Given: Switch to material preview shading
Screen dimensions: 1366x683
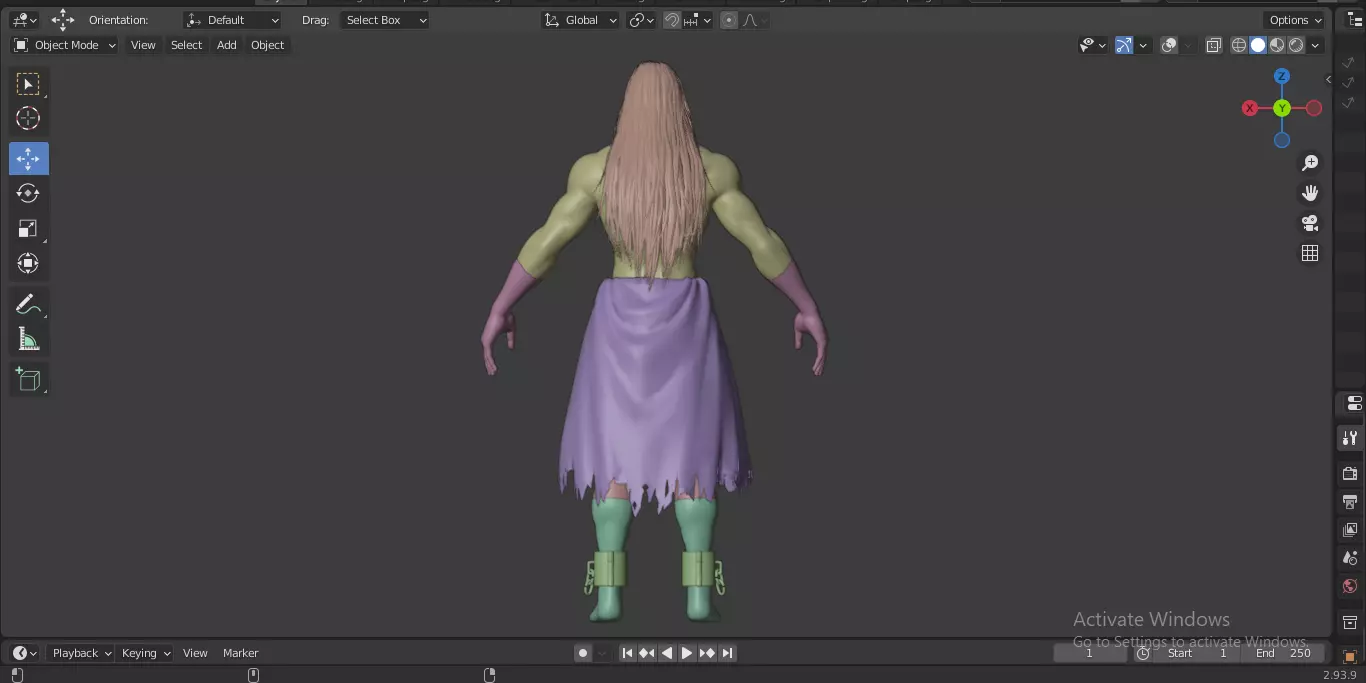Looking at the screenshot, I should click(1277, 45).
